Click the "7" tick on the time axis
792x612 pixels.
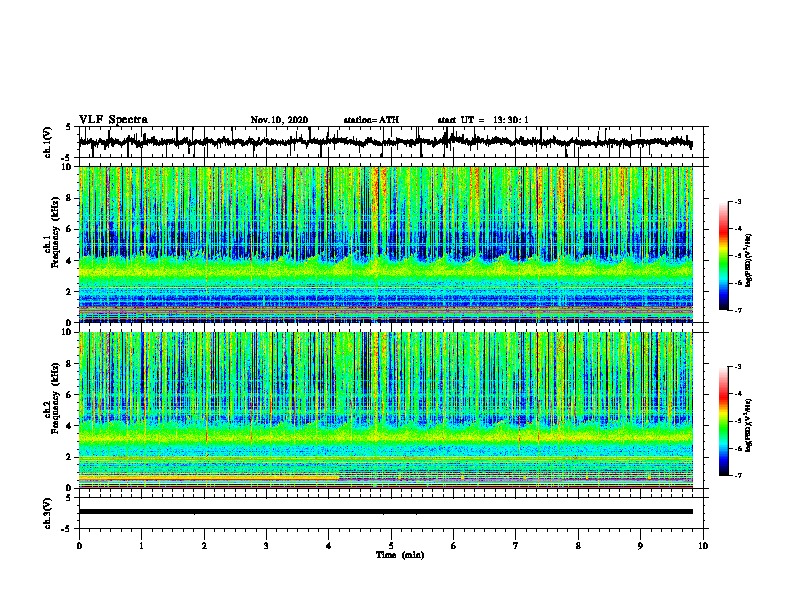tap(516, 546)
